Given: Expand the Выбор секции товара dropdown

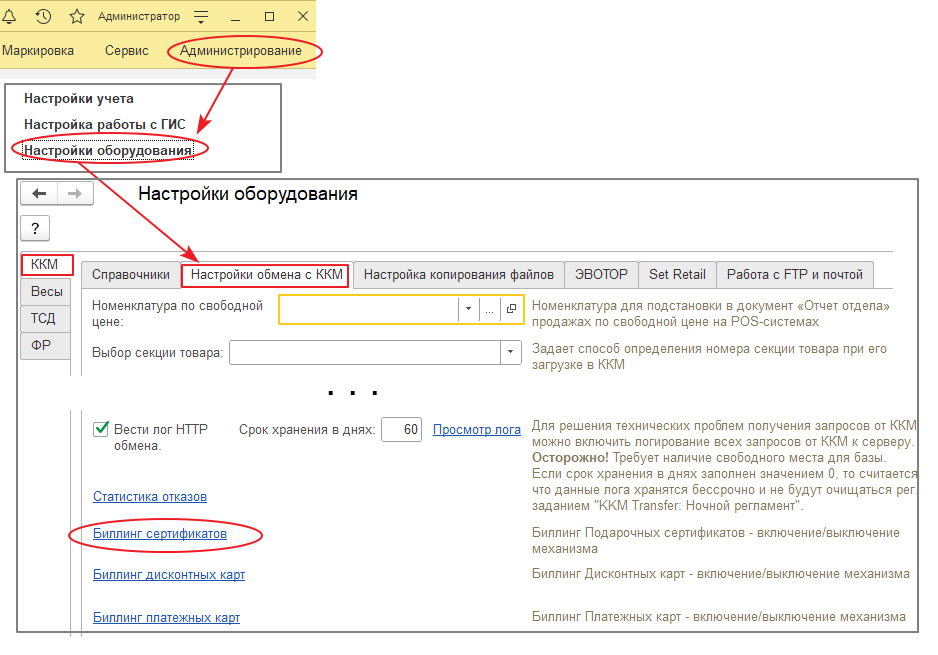Looking at the screenshot, I should 511,353.
